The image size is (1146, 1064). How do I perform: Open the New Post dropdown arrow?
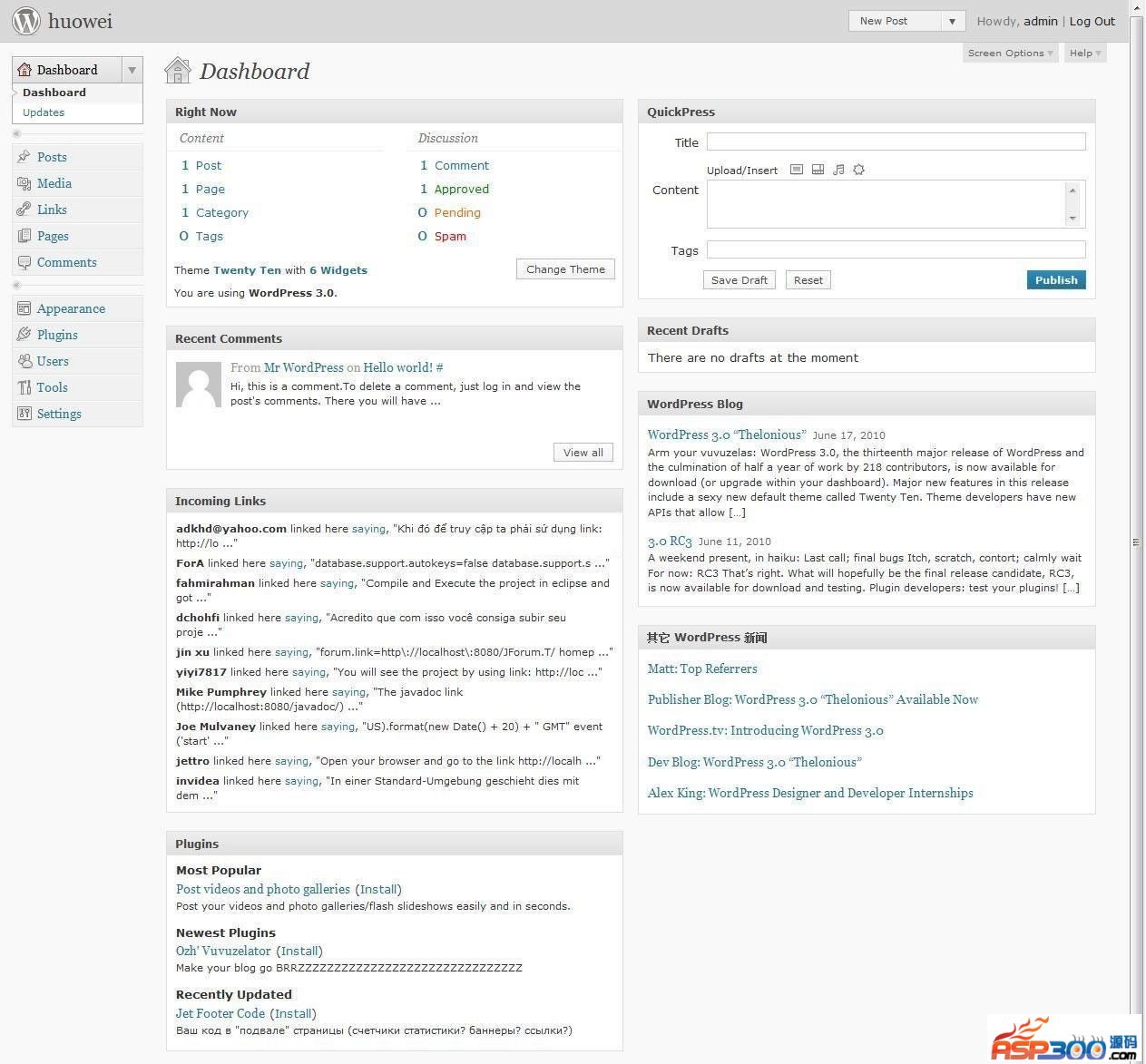coord(952,21)
